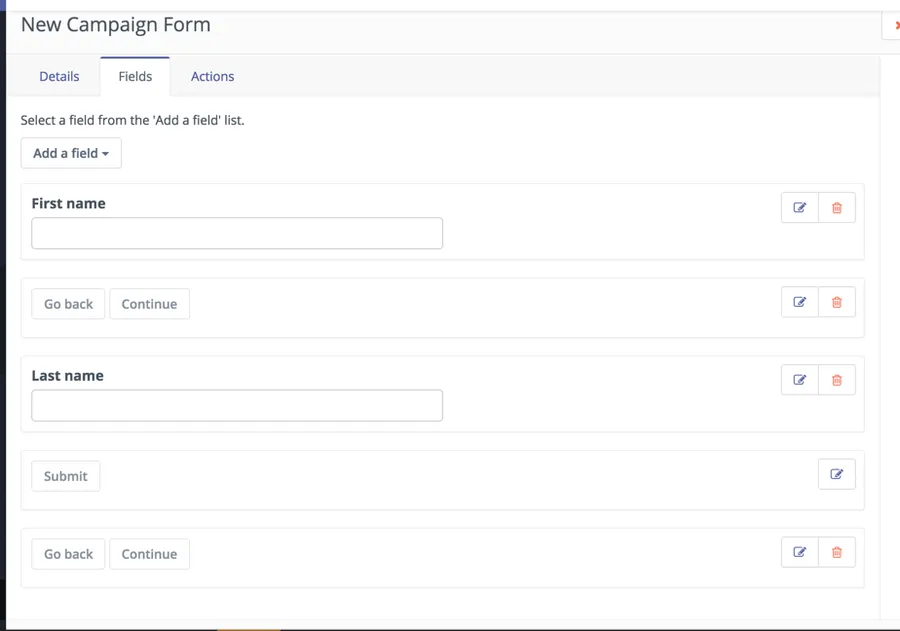Delete the first Go back/Continue row

coord(837,302)
